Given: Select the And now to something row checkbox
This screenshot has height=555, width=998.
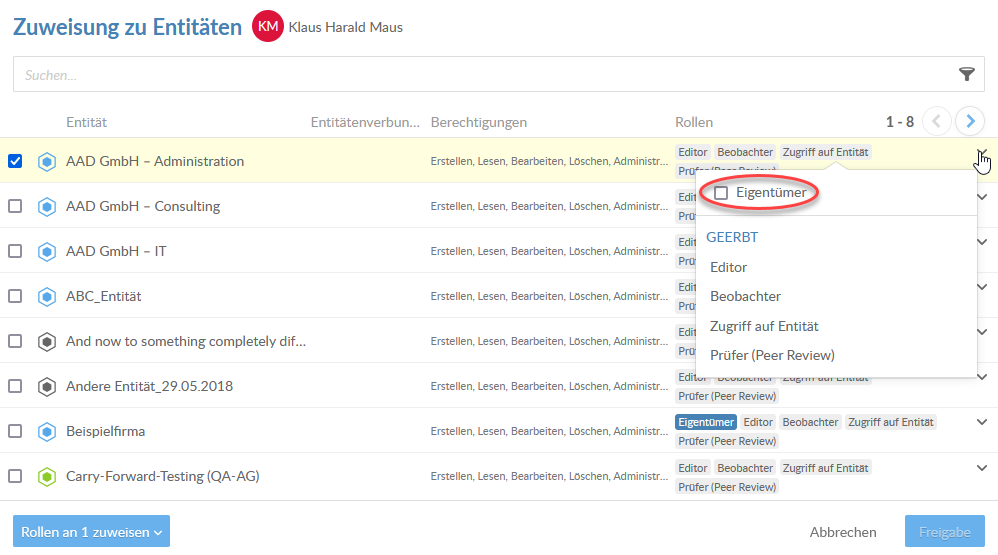Looking at the screenshot, I should tap(15, 341).
